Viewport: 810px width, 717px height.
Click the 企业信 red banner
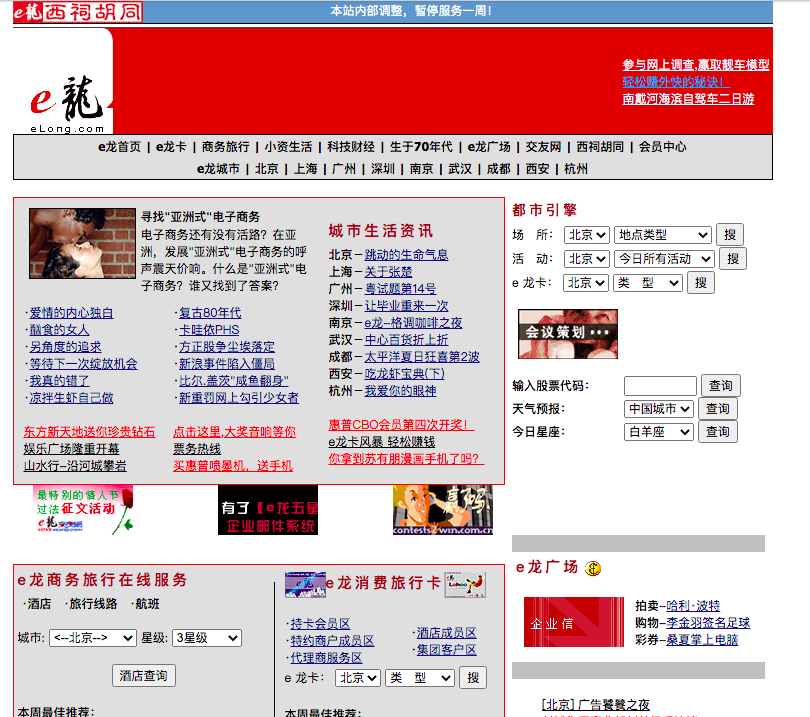[x=574, y=622]
